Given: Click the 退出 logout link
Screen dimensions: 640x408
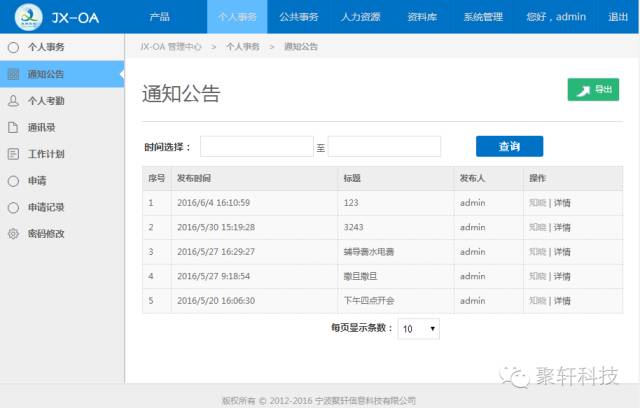Looking at the screenshot, I should [x=619, y=17].
